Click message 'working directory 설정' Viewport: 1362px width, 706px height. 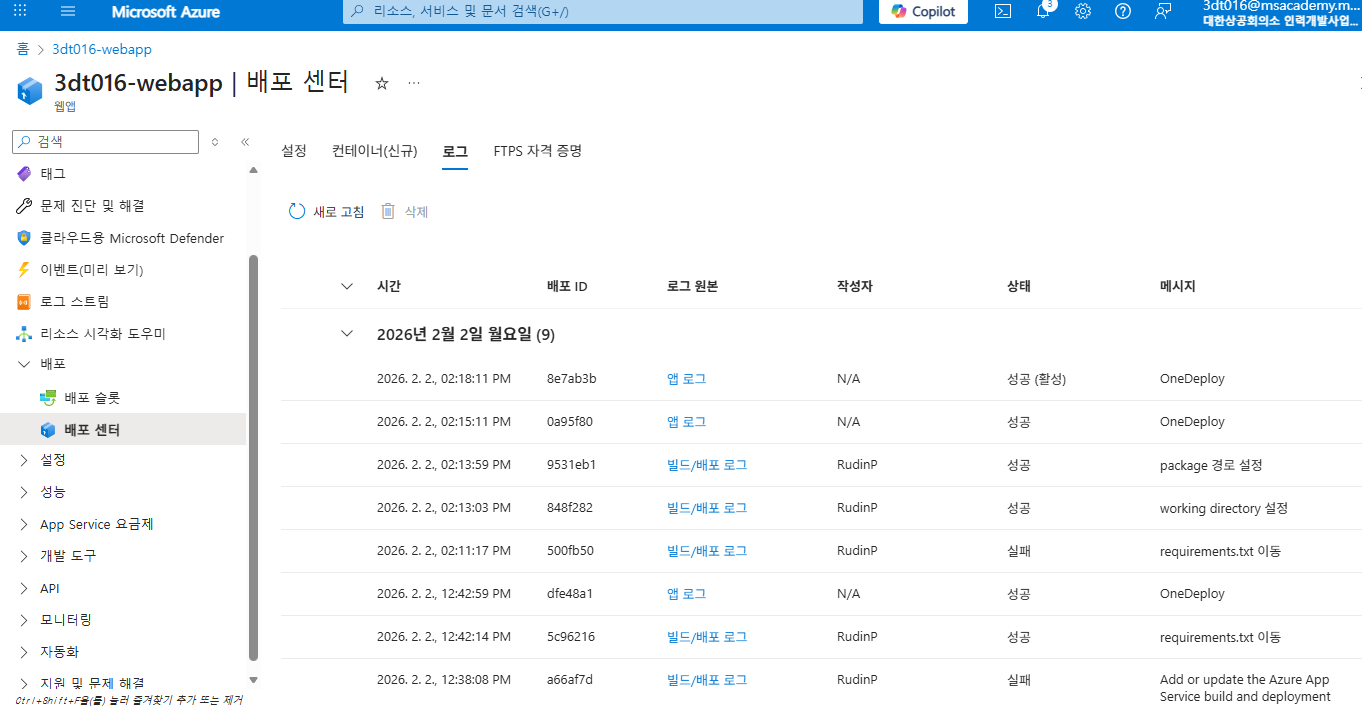point(1224,508)
